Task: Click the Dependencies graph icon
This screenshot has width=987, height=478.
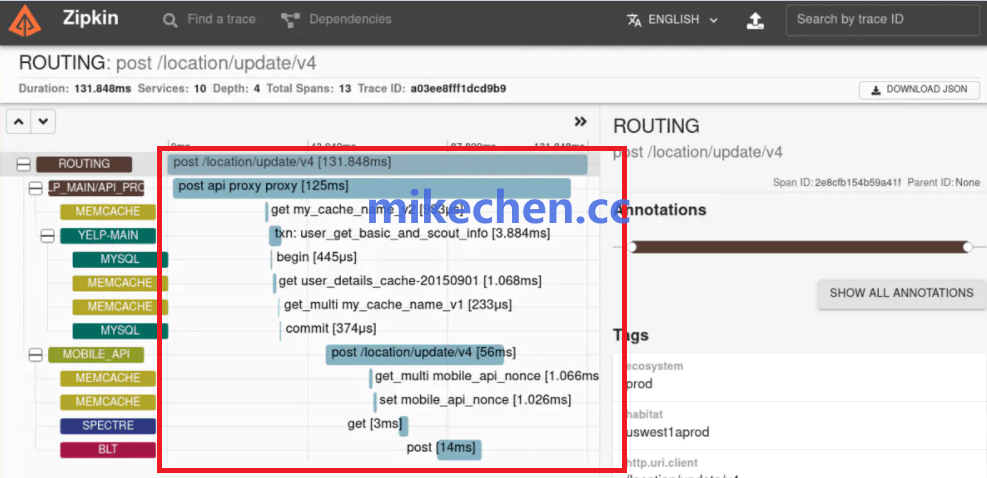Action: point(290,20)
